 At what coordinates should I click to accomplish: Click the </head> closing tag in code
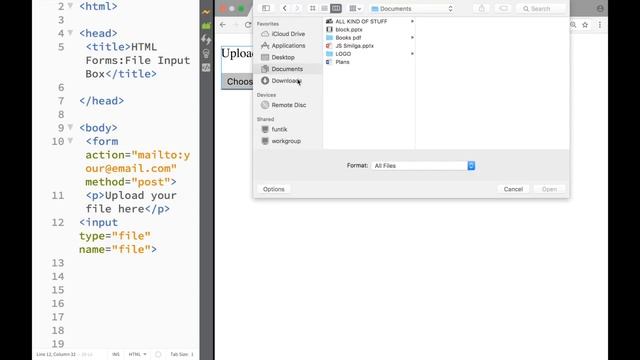pos(101,100)
